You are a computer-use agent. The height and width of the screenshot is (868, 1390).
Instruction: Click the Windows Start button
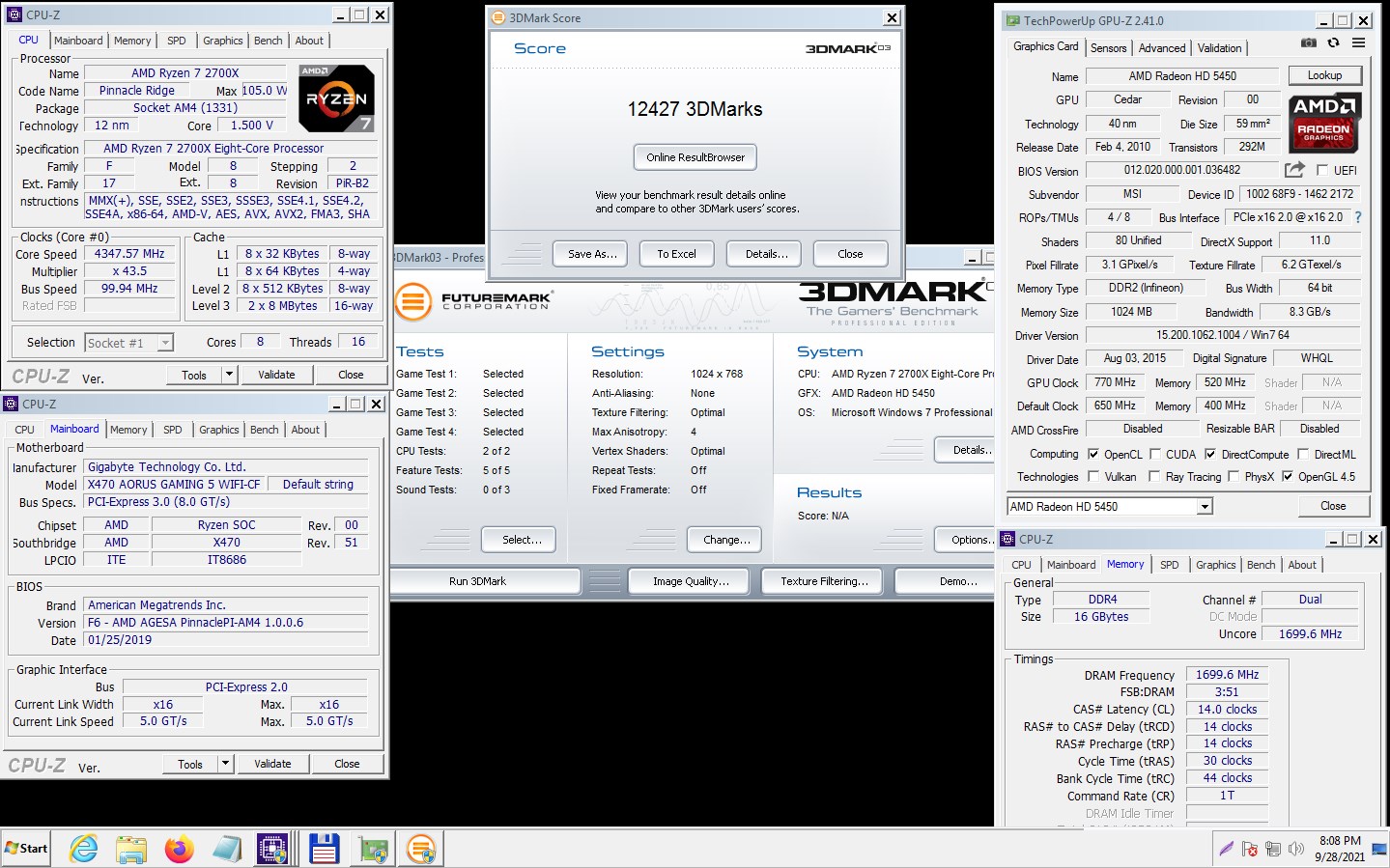26,849
